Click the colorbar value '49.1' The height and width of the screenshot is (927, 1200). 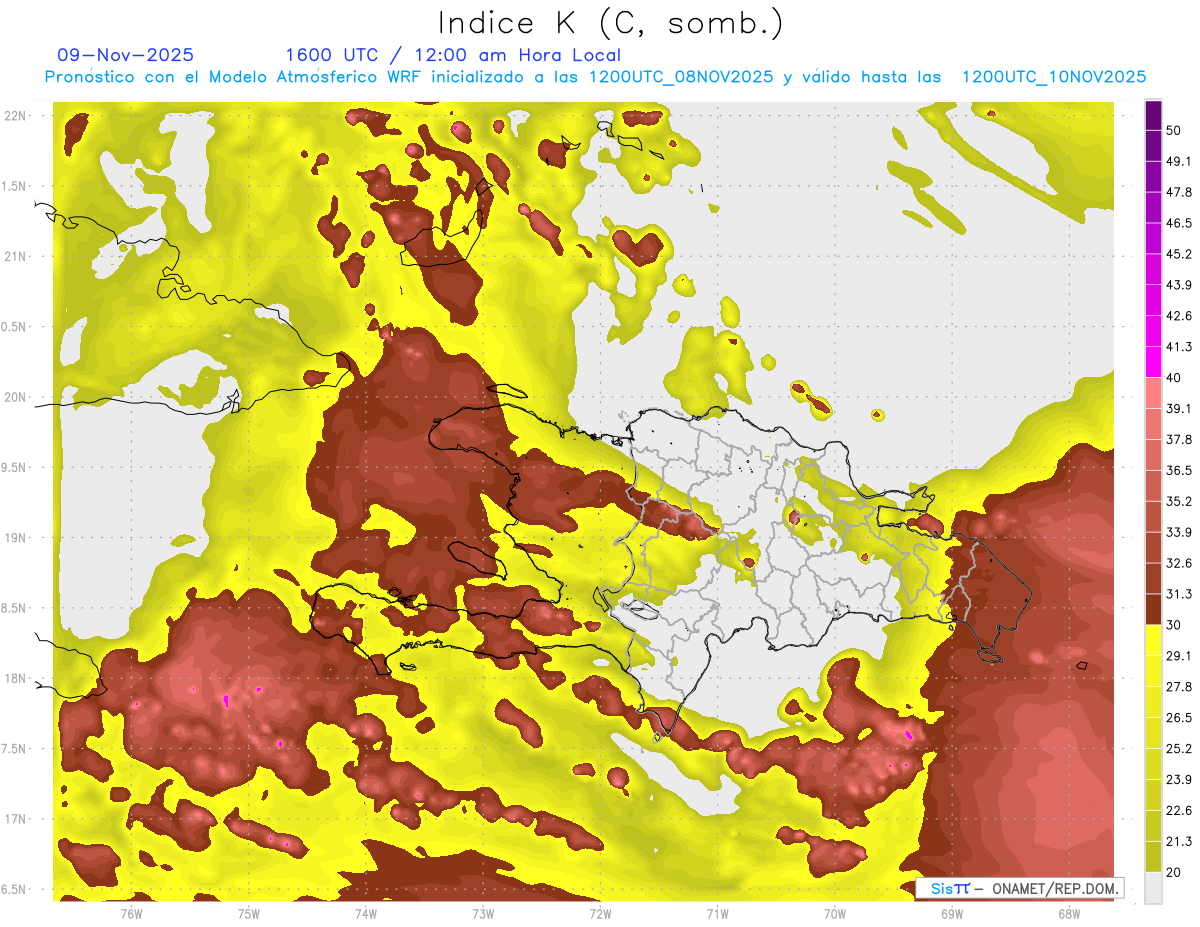[x=1179, y=161]
